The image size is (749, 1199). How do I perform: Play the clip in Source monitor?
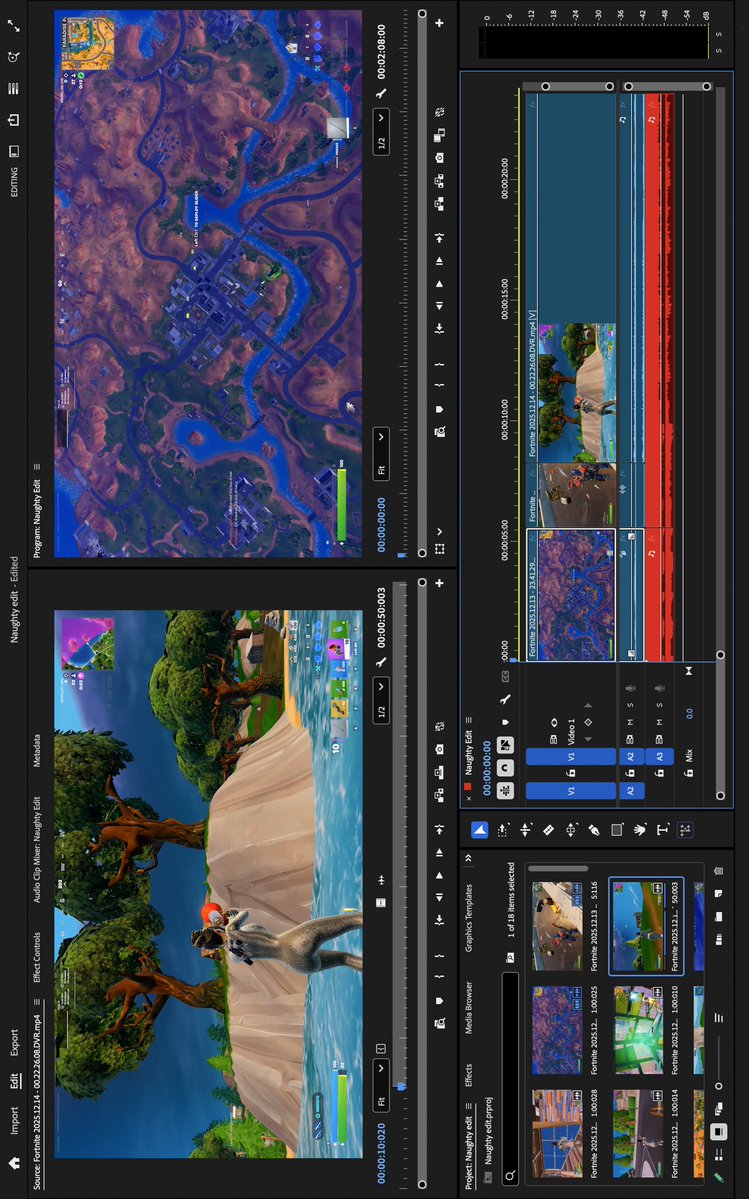pyautogui.click(x=439, y=876)
